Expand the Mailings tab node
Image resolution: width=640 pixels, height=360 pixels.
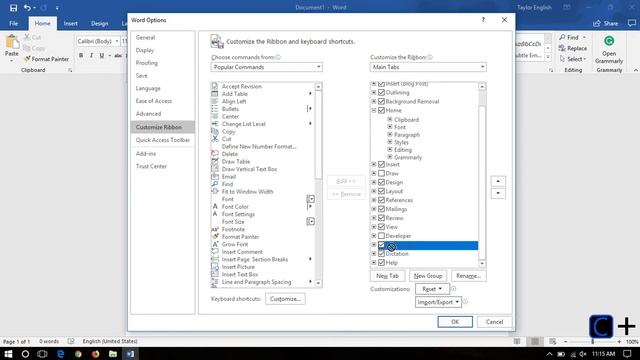(x=373, y=209)
